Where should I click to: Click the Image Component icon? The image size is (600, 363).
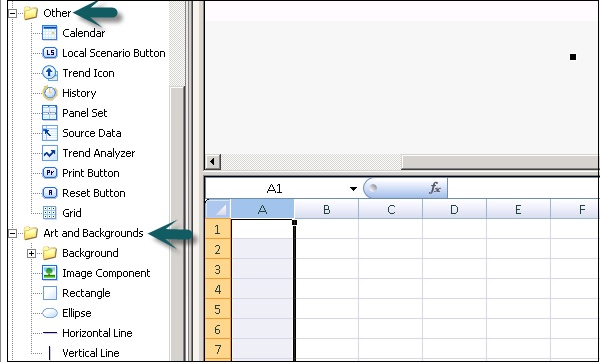click(50, 273)
